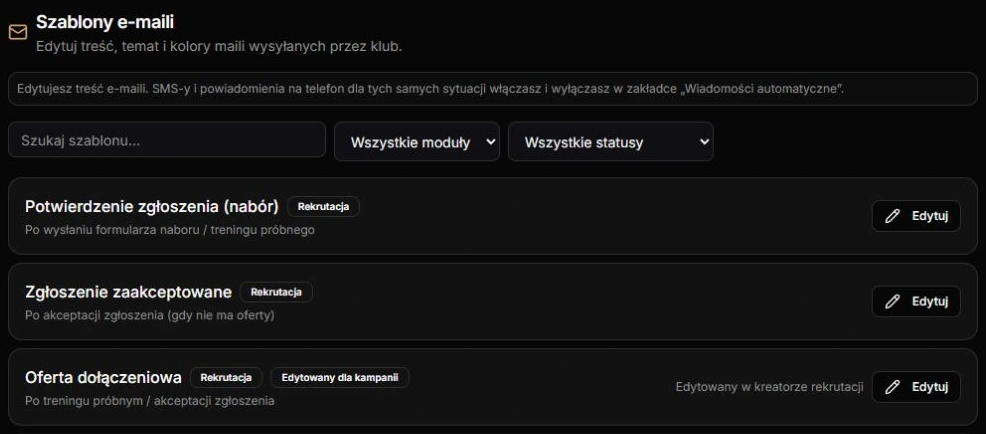Click the pencil icon for Oferta dołączeniowa
The width and height of the screenshot is (986, 434).
892,387
